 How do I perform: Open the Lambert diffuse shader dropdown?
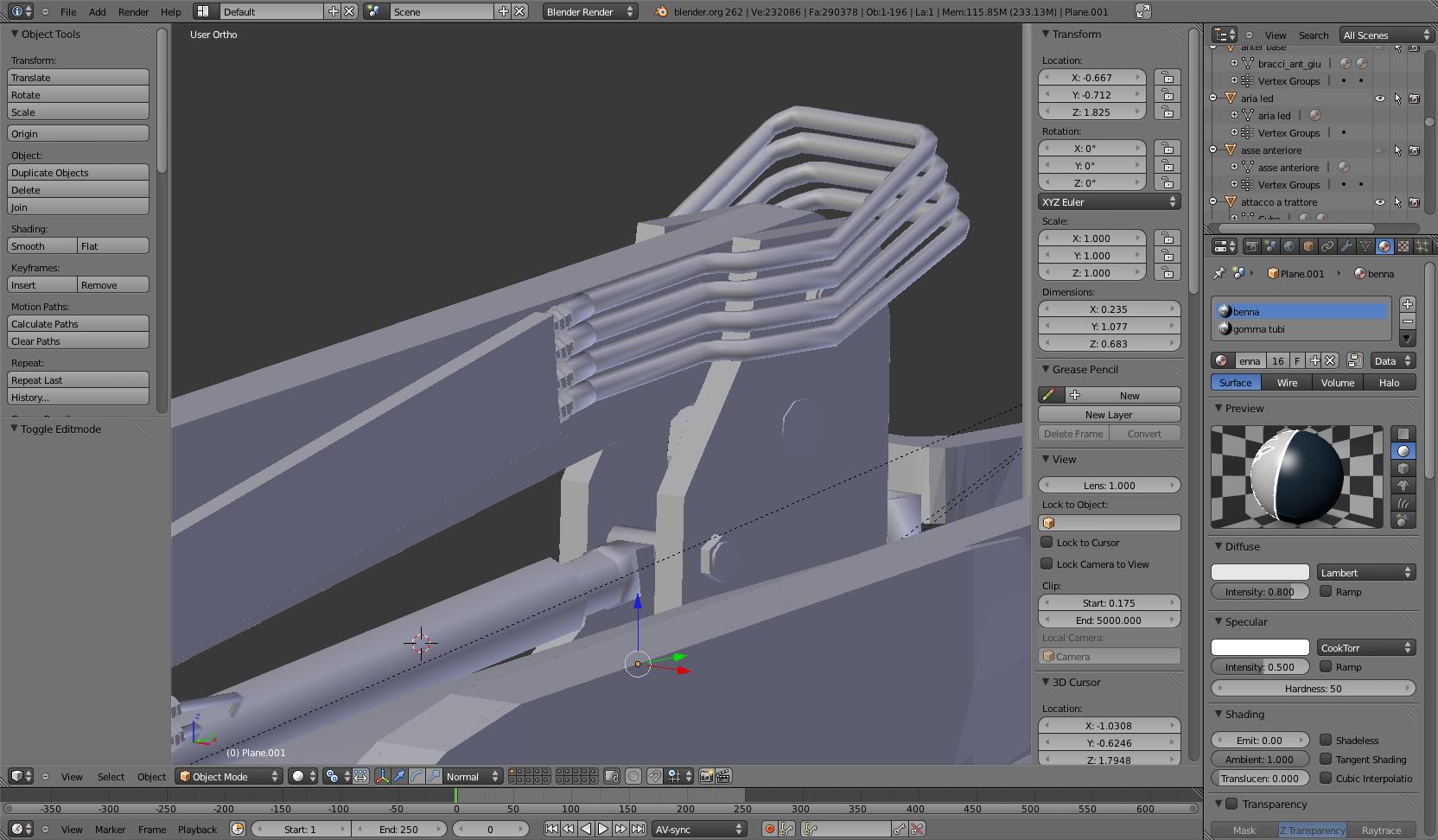[x=1365, y=572]
